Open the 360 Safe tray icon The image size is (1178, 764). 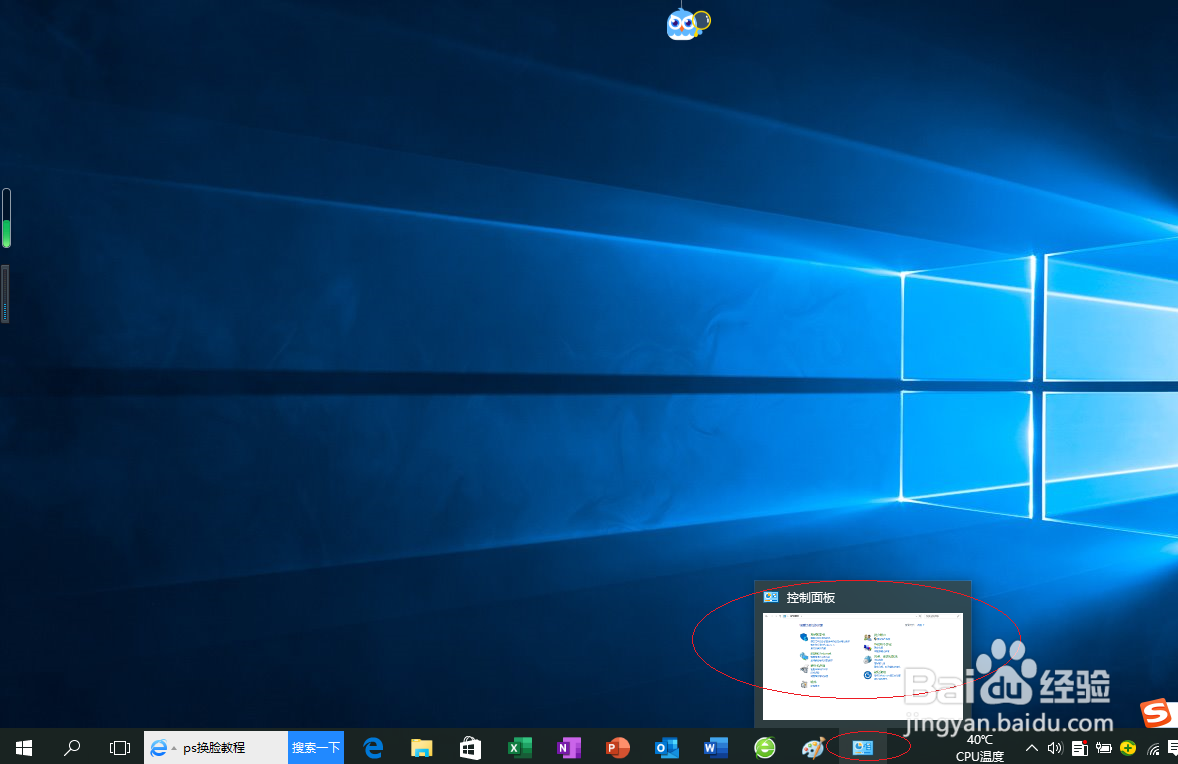point(1127,747)
